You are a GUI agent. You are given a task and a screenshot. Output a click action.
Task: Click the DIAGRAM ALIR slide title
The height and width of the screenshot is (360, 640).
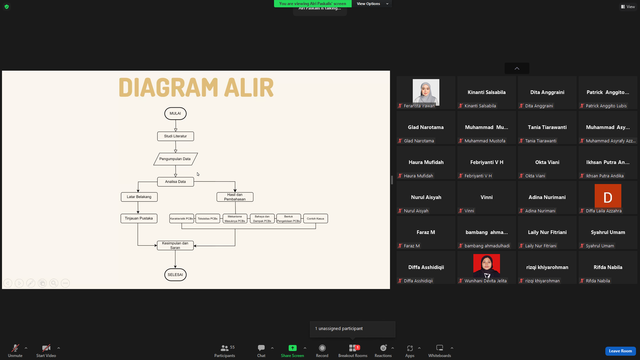196,87
